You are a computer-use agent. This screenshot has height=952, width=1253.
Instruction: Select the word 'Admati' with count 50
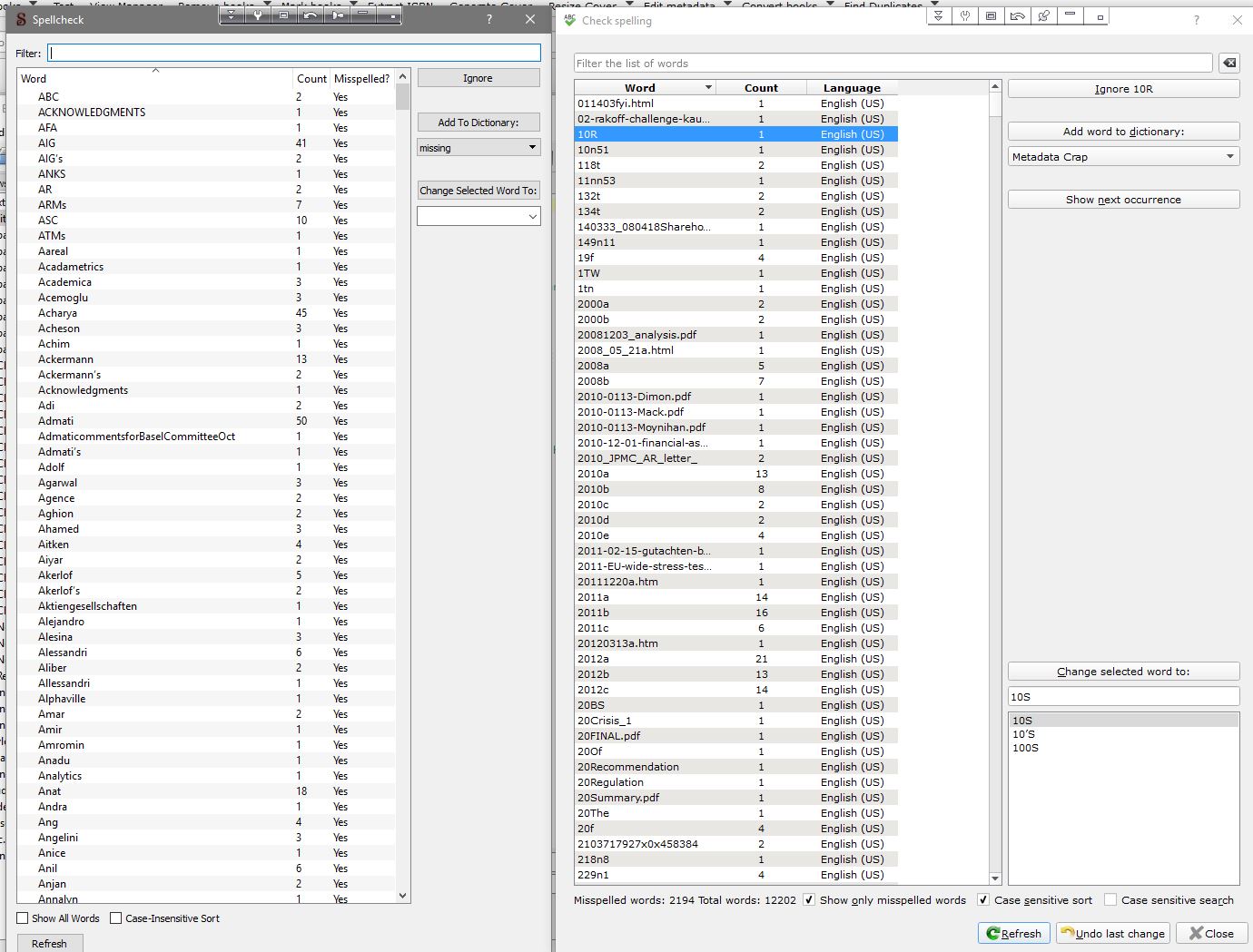pyautogui.click(x=206, y=421)
